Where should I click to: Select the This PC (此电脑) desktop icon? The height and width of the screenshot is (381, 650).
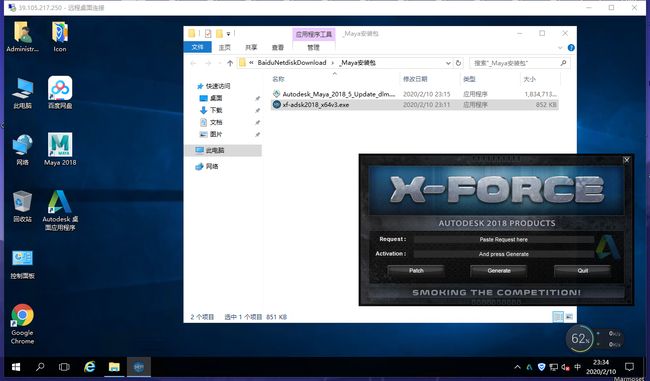[22, 93]
